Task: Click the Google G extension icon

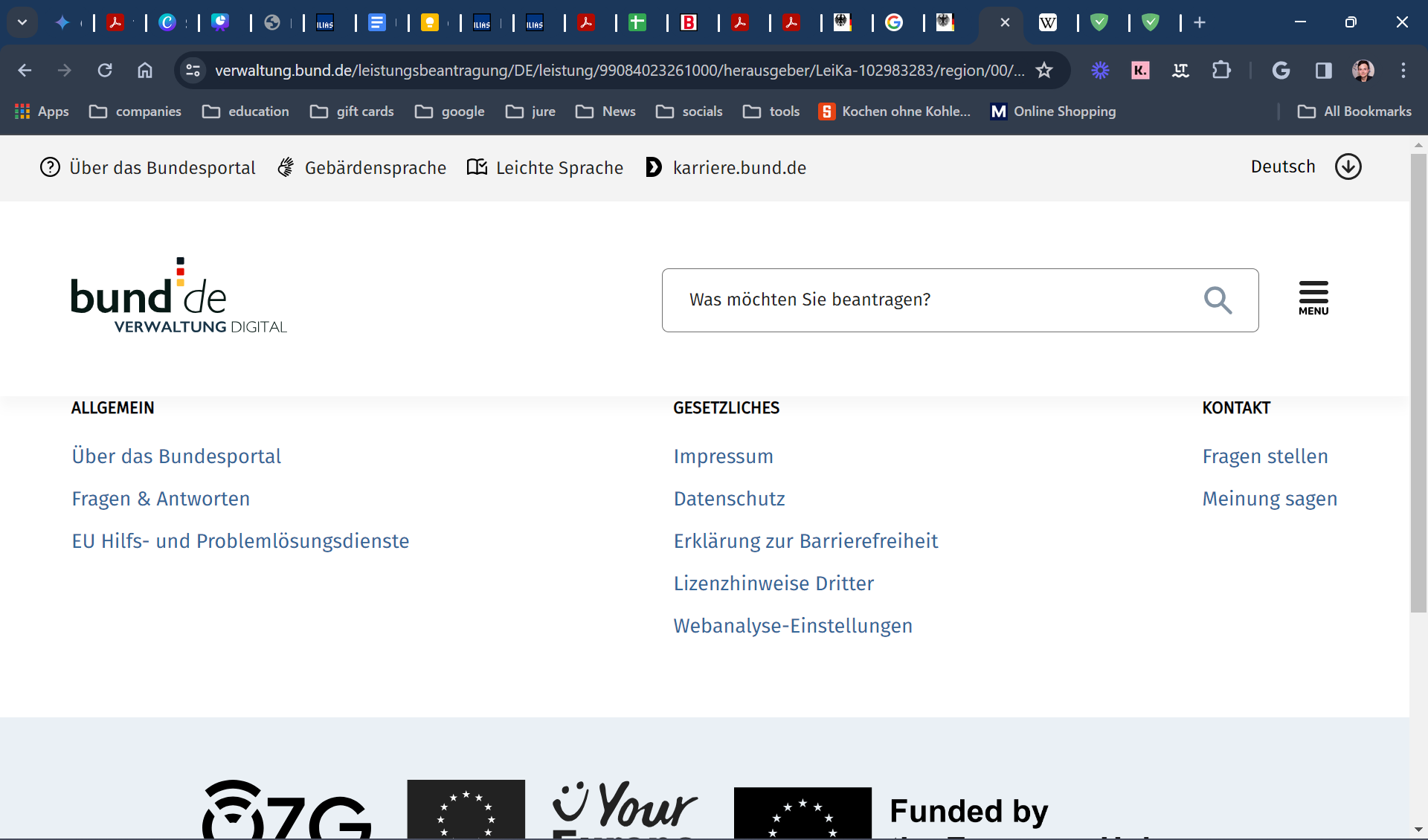Action: click(x=1281, y=71)
